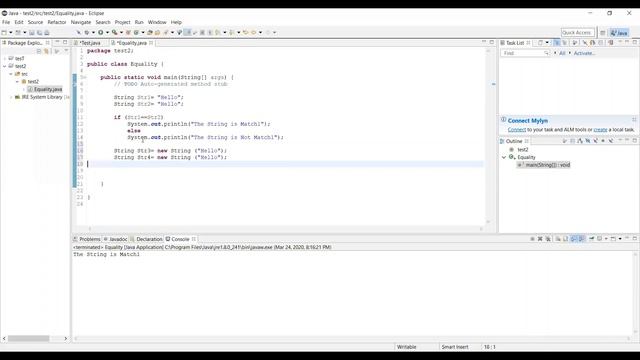Toggle Sort in Outline toolbar
Image resolution: width=640 pixels, height=360 pixels.
tap(580, 141)
